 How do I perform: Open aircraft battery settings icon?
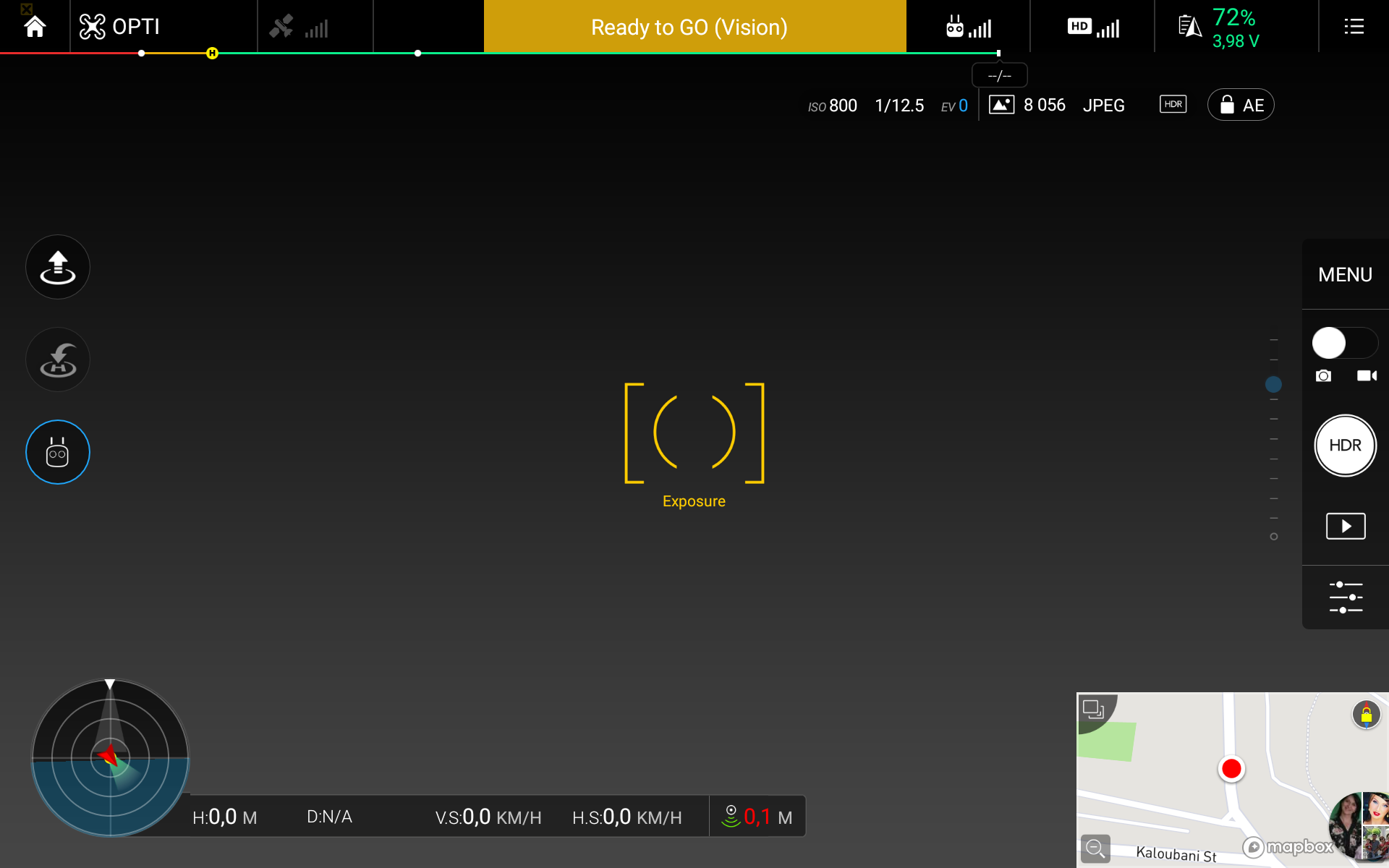click(1189, 27)
